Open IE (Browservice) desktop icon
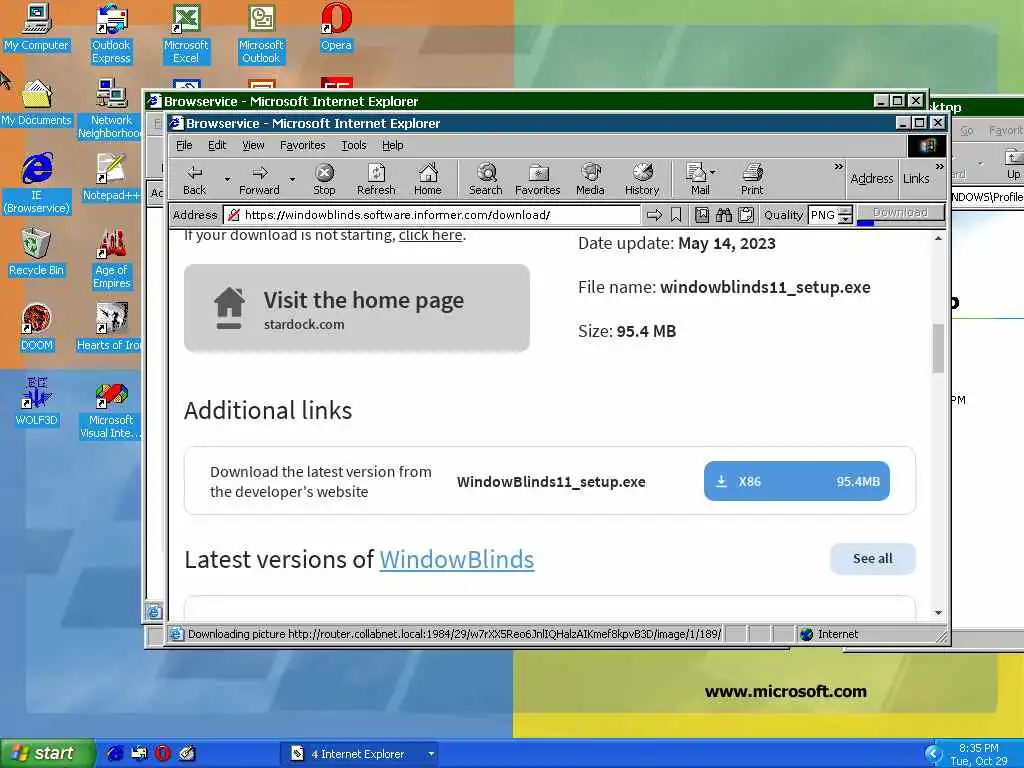 click(x=37, y=183)
